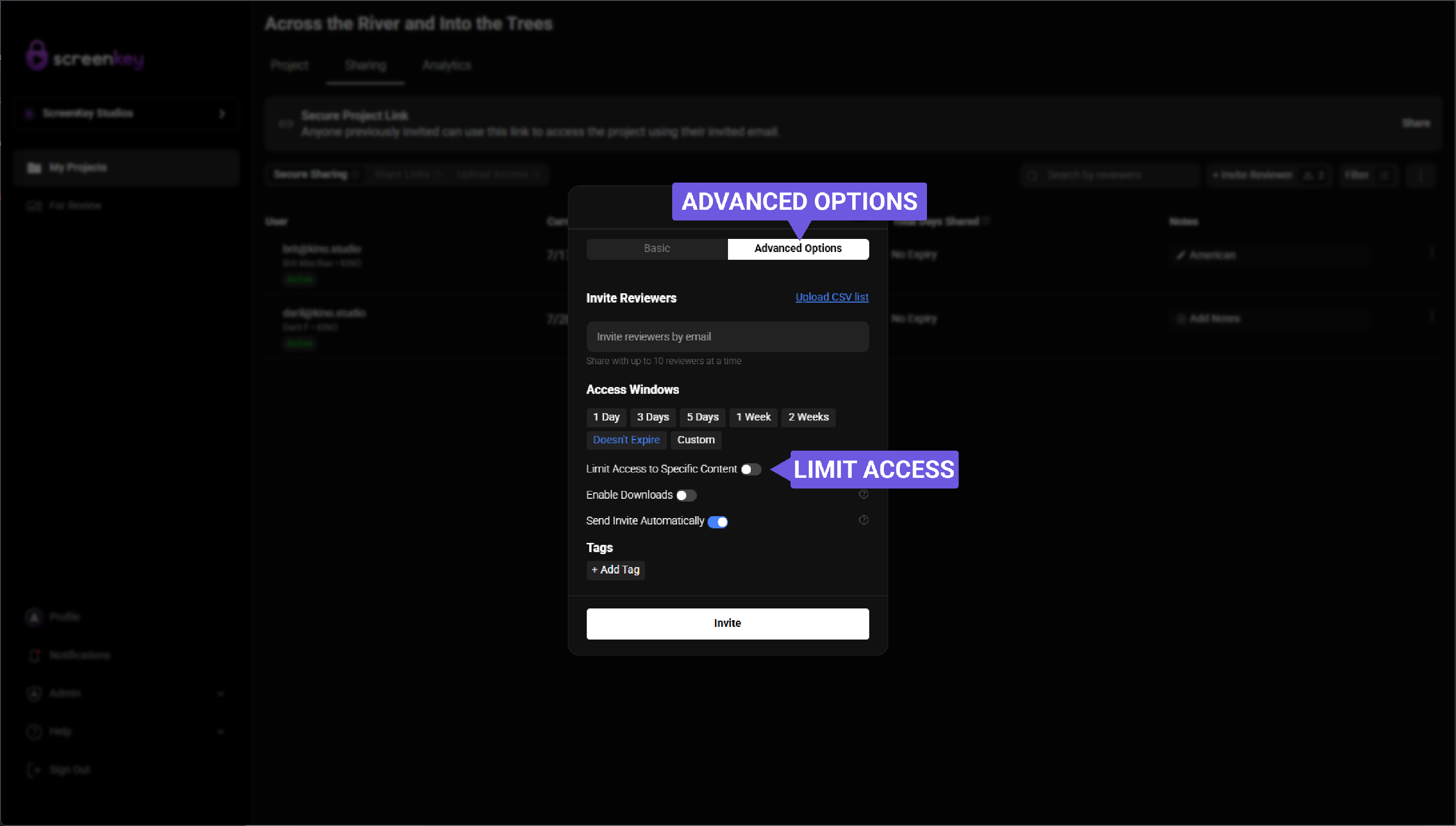Click the Share link for Secure Project Link
The image size is (1456, 826).
pos(1416,123)
